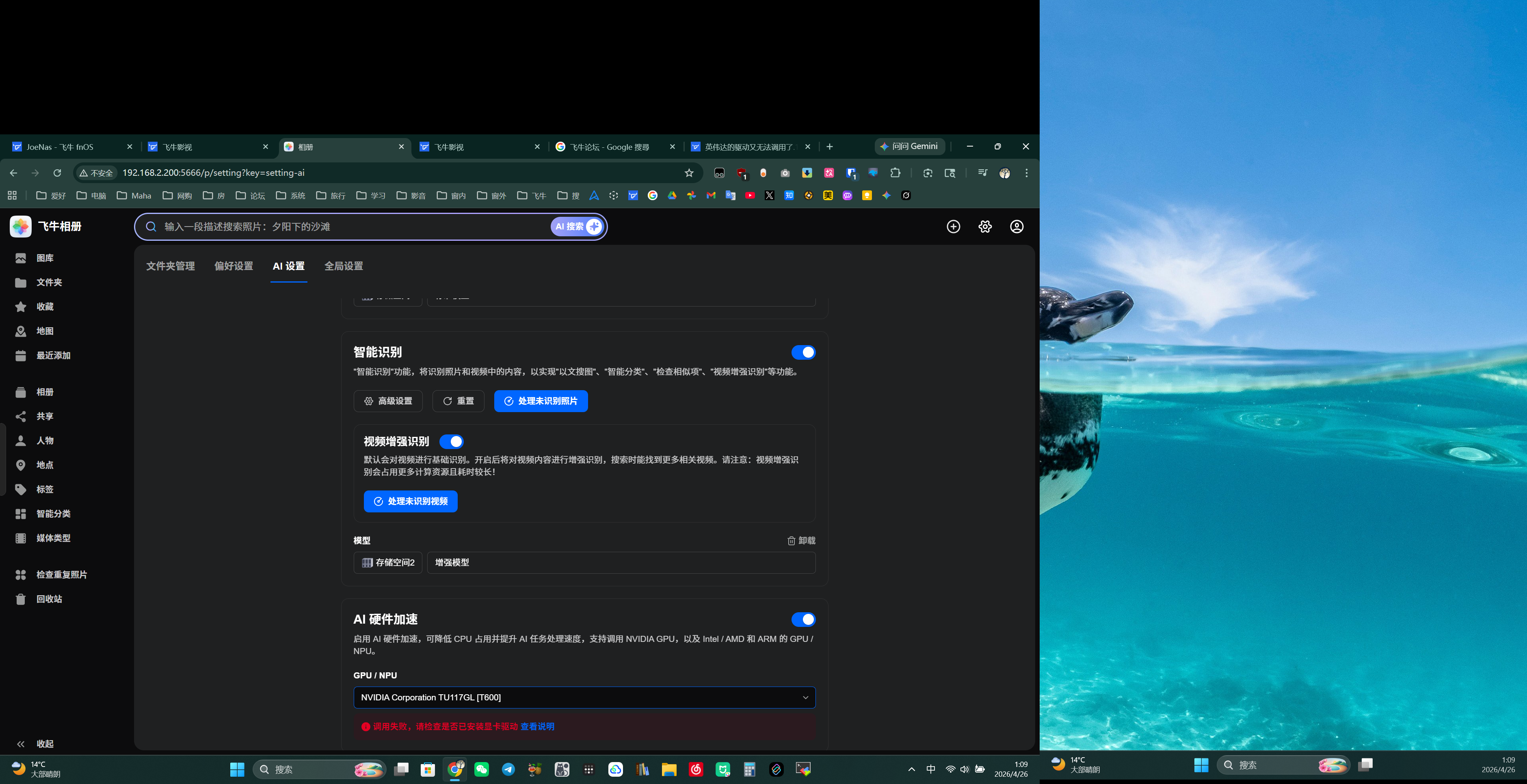Click the settings gear icon at top right
The width and height of the screenshot is (1527, 784).
point(984,227)
